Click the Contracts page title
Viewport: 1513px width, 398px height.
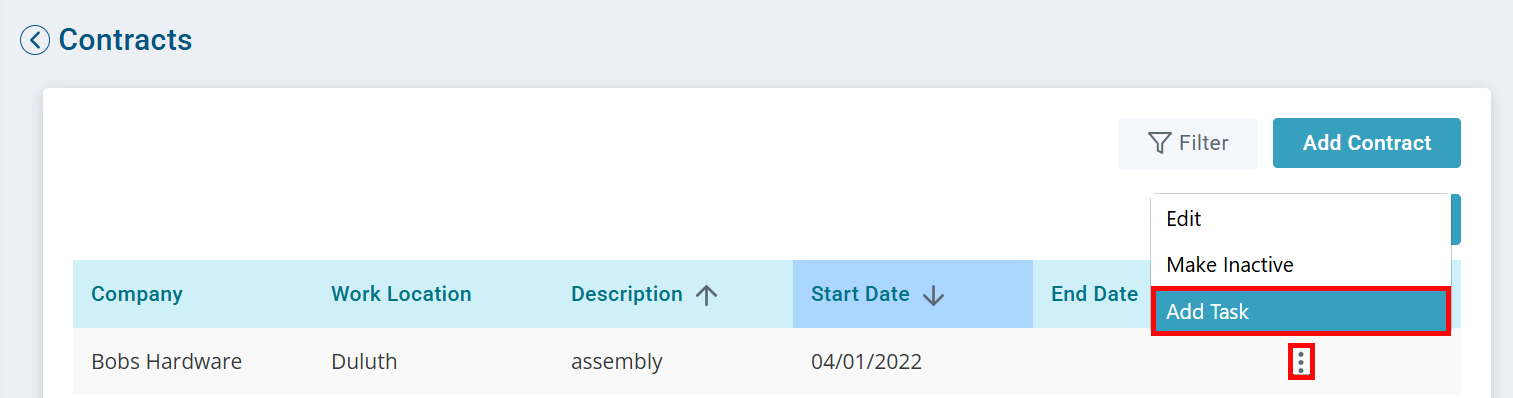(x=125, y=40)
